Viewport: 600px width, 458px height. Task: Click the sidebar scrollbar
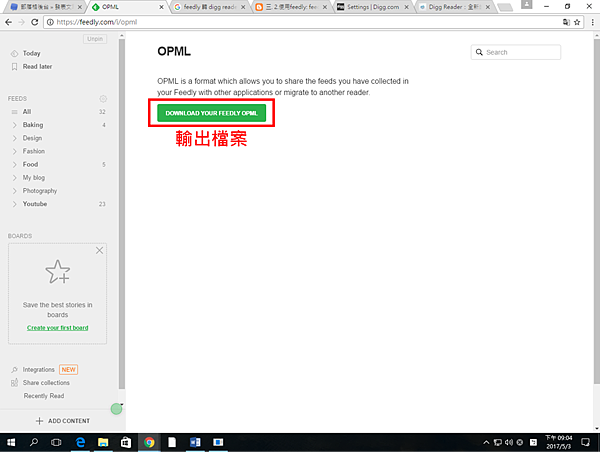[x=122, y=214]
